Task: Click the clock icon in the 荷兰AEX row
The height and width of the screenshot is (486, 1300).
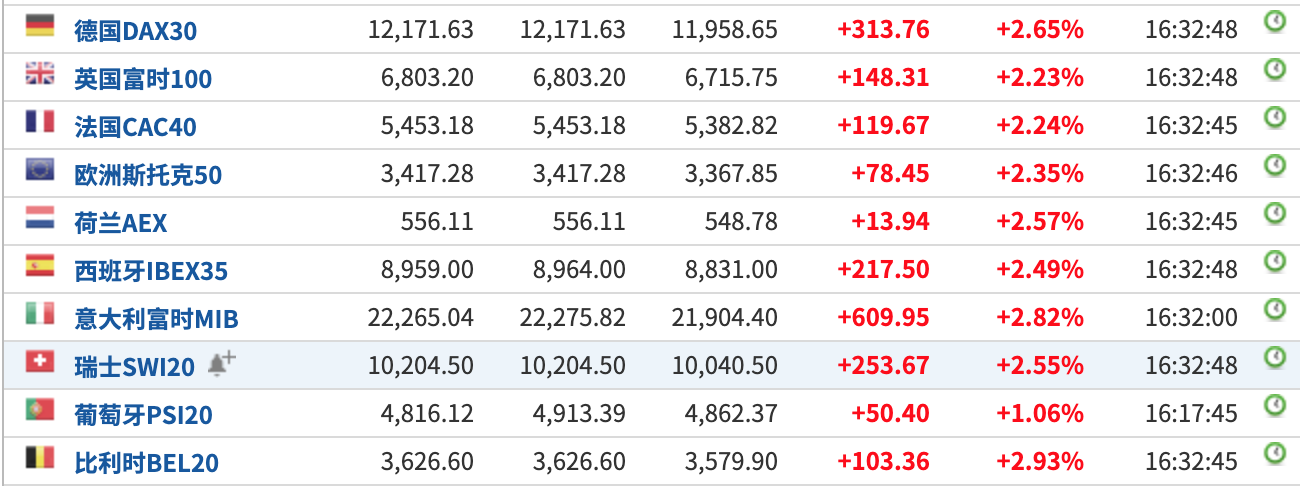Action: (x=1275, y=213)
